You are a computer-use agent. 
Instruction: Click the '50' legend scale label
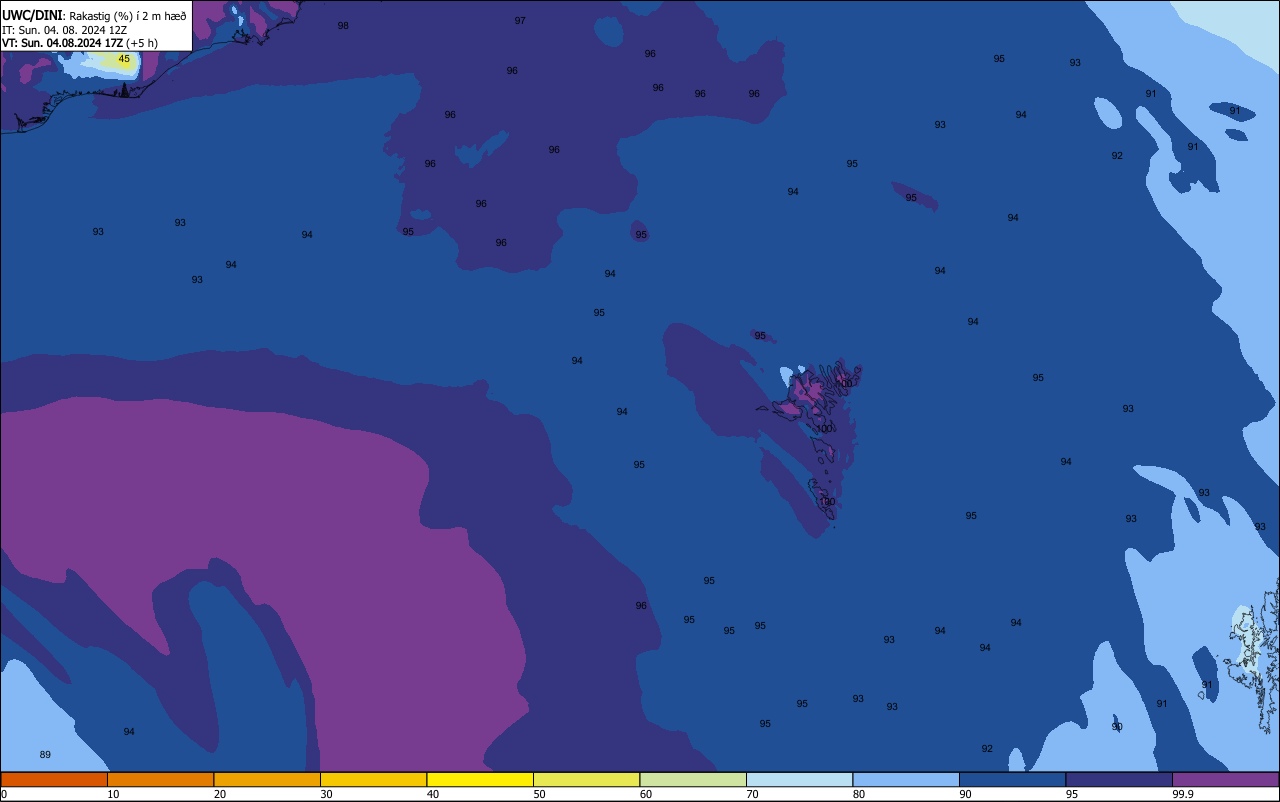(x=539, y=794)
